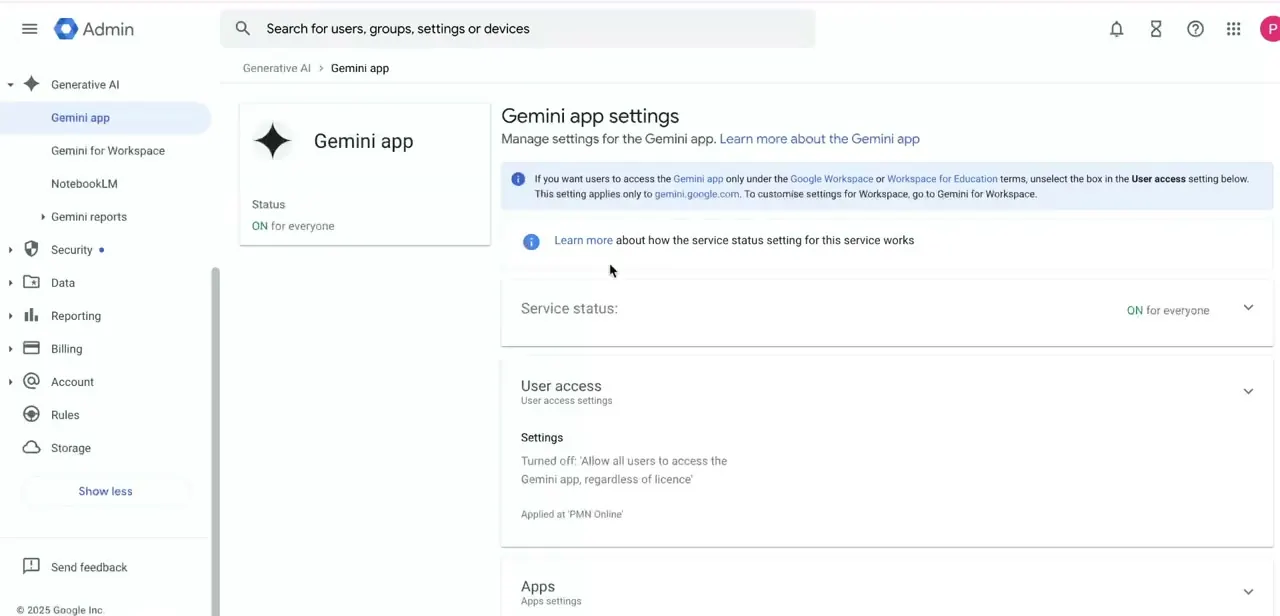Click the Show less button
Screen dimensions: 1280x616
coord(105,491)
